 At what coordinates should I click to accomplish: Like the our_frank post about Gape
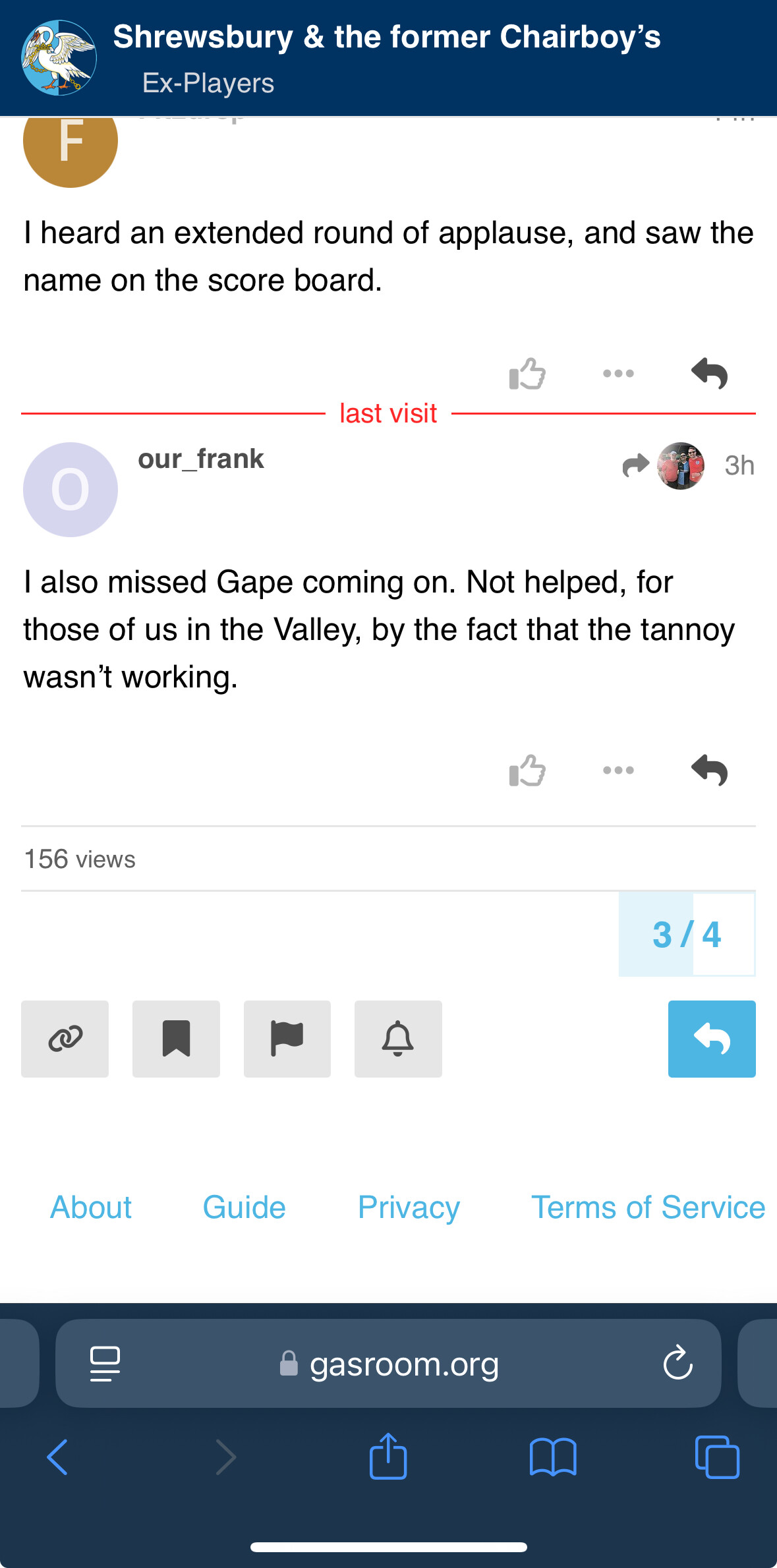(x=527, y=770)
